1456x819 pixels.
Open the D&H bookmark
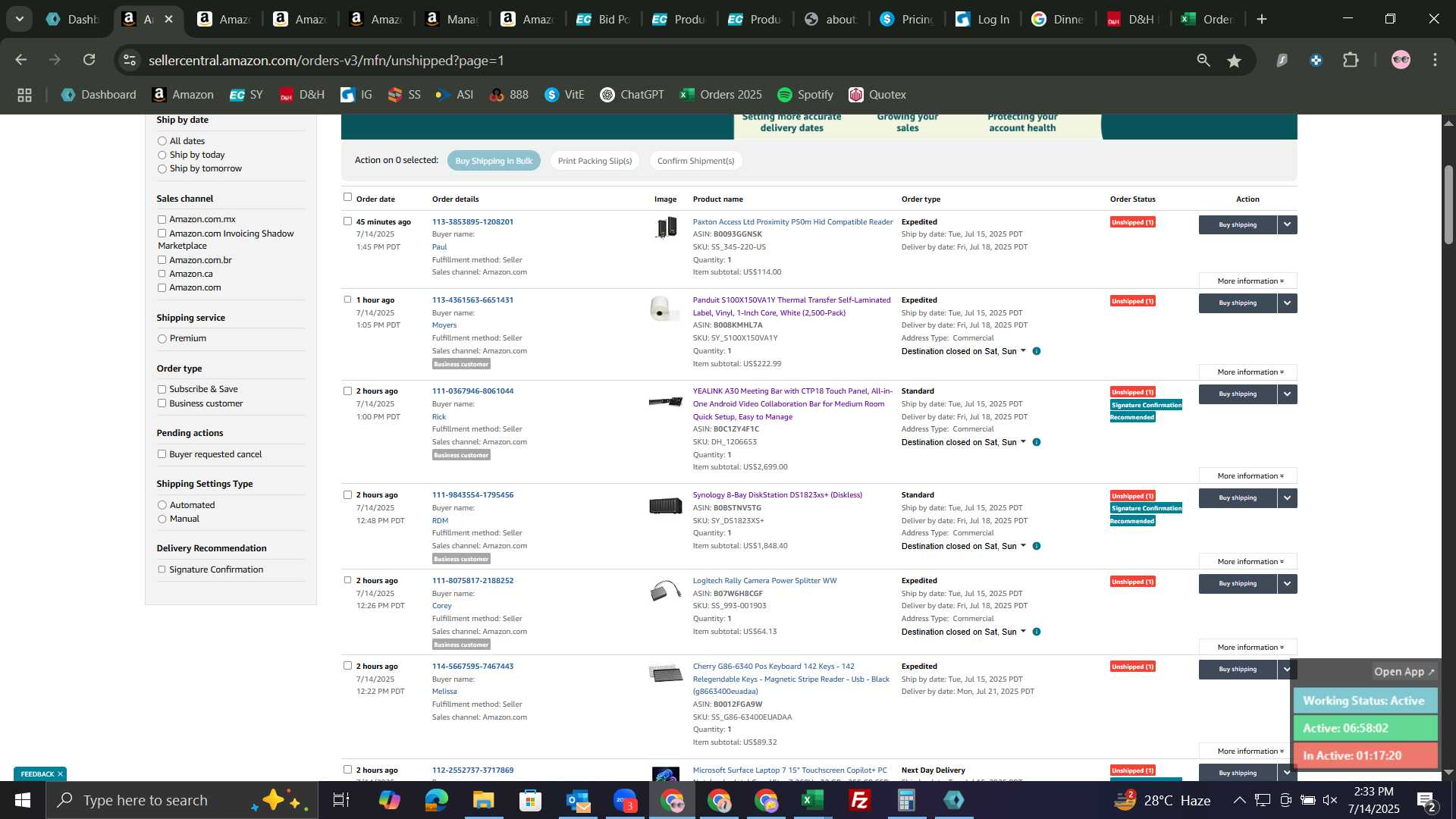302,95
